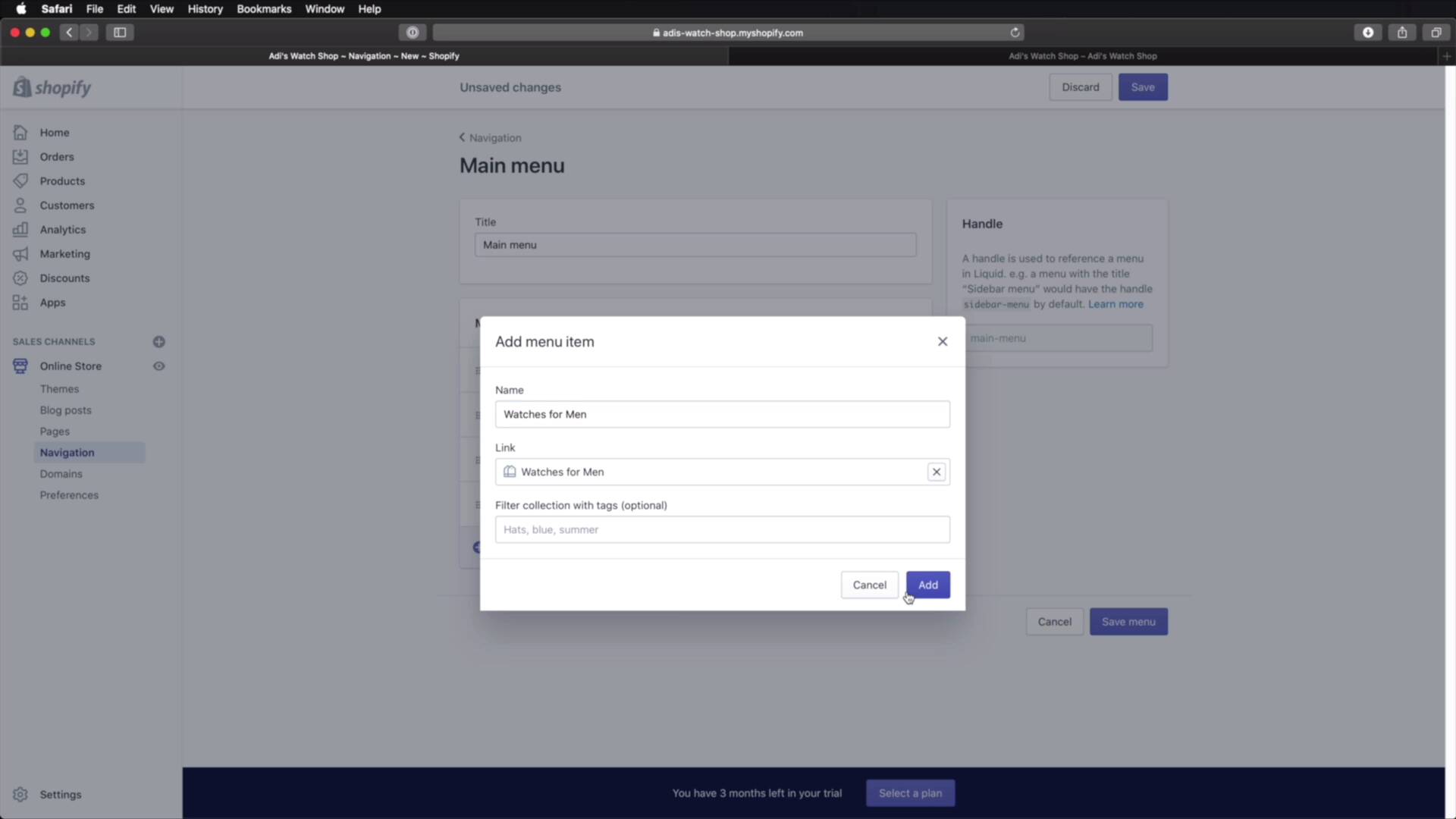Screen dimensions: 1456x819
Task: Go back using the Navigation breadcrumb chevron
Action: pyautogui.click(x=462, y=137)
